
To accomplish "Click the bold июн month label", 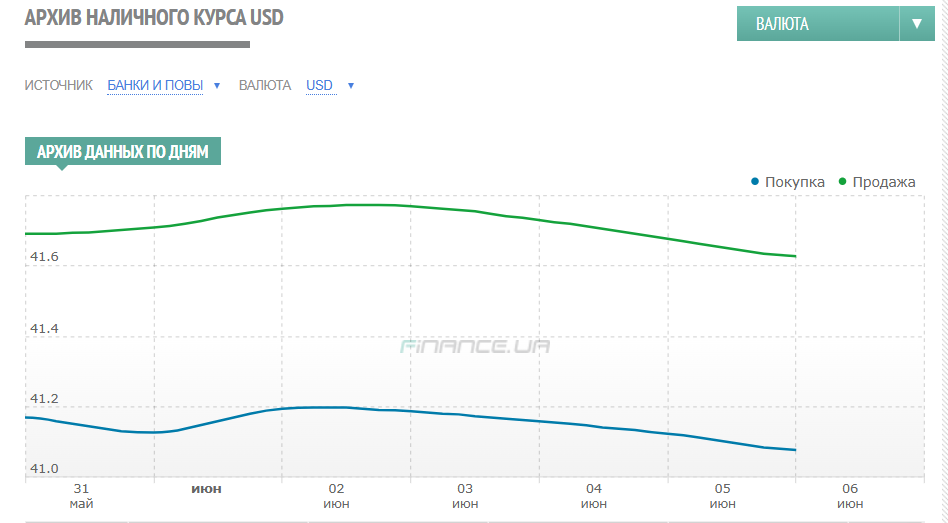I will [x=206, y=489].
